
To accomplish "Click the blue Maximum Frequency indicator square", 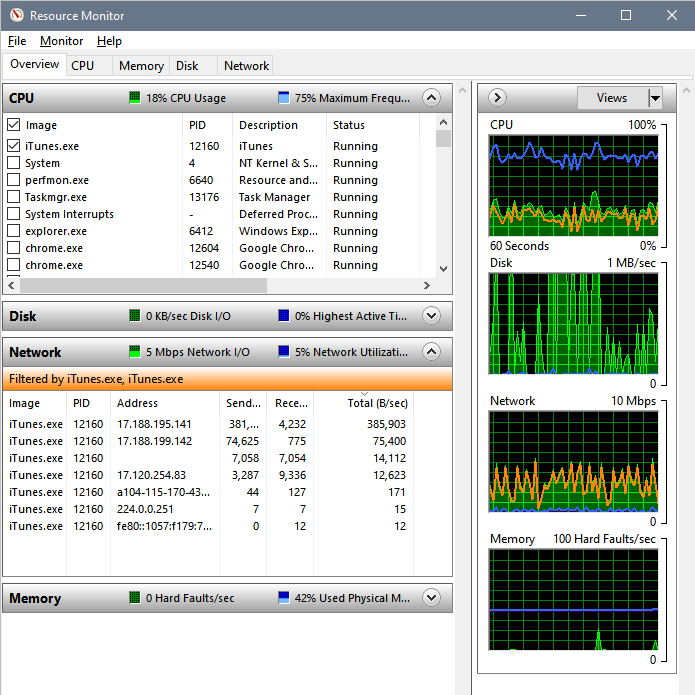I will point(283,98).
